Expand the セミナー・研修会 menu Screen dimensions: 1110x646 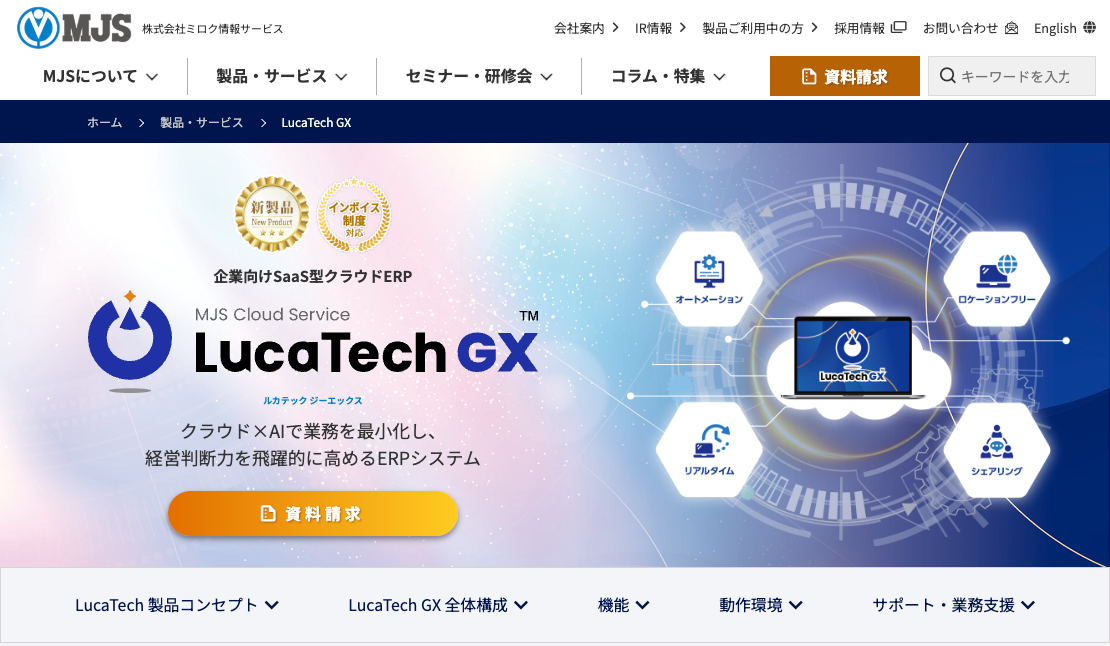479,76
